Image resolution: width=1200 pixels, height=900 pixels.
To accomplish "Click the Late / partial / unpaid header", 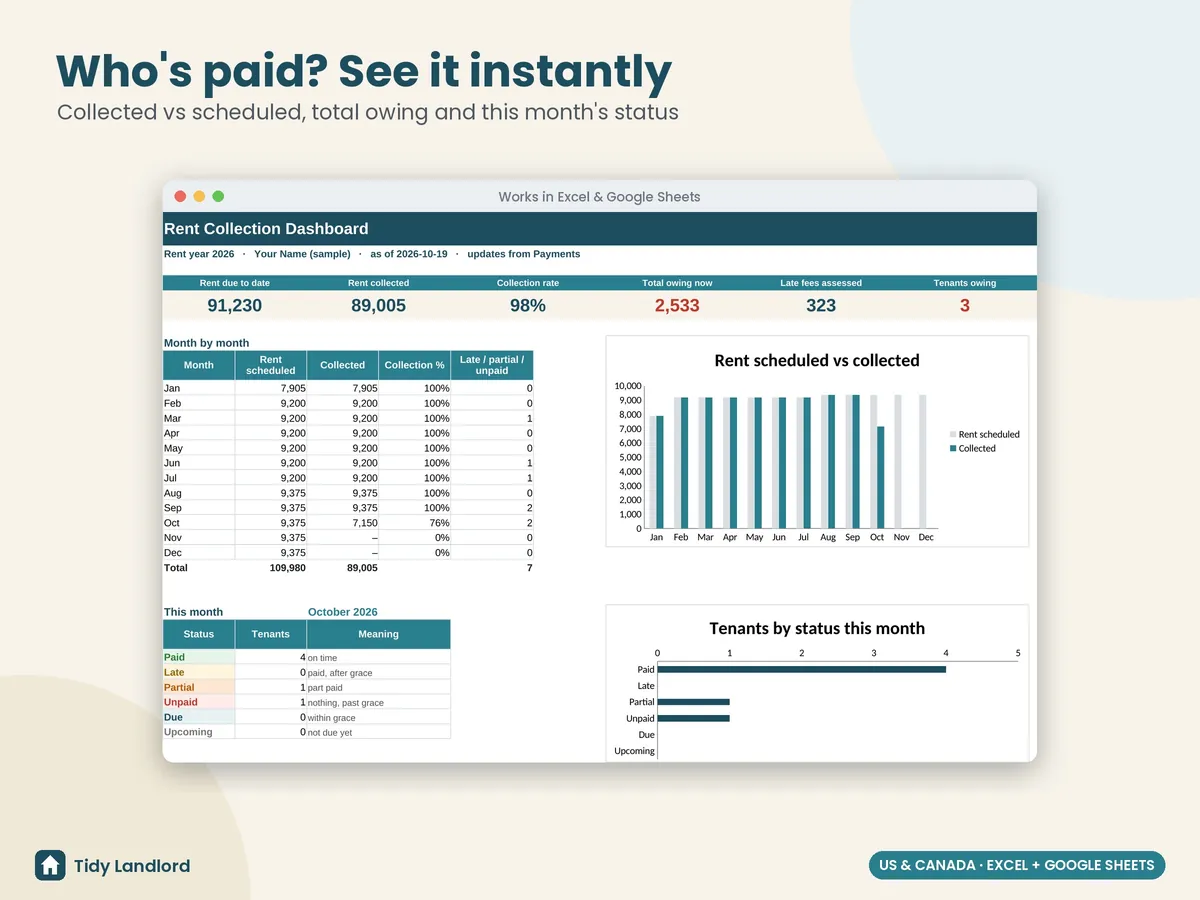I will click(x=492, y=365).
